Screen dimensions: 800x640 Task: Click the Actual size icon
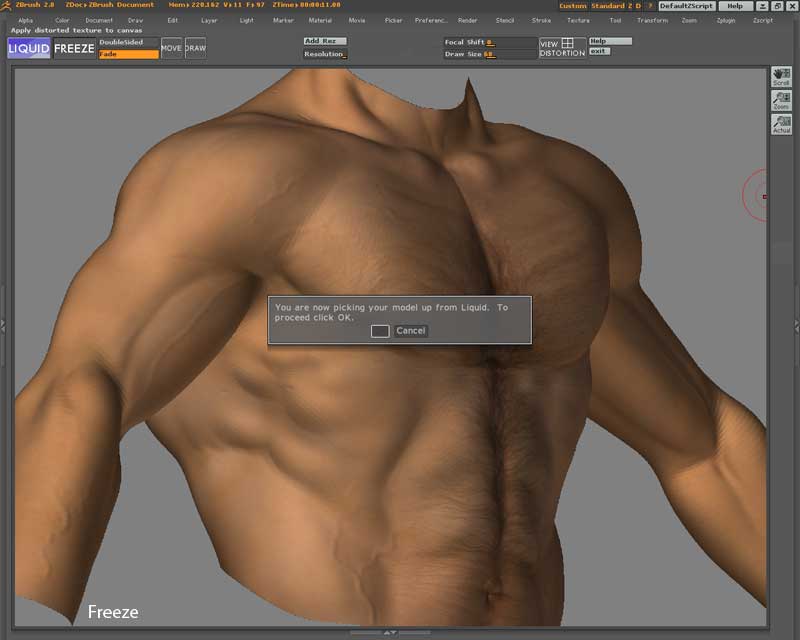pos(781,124)
